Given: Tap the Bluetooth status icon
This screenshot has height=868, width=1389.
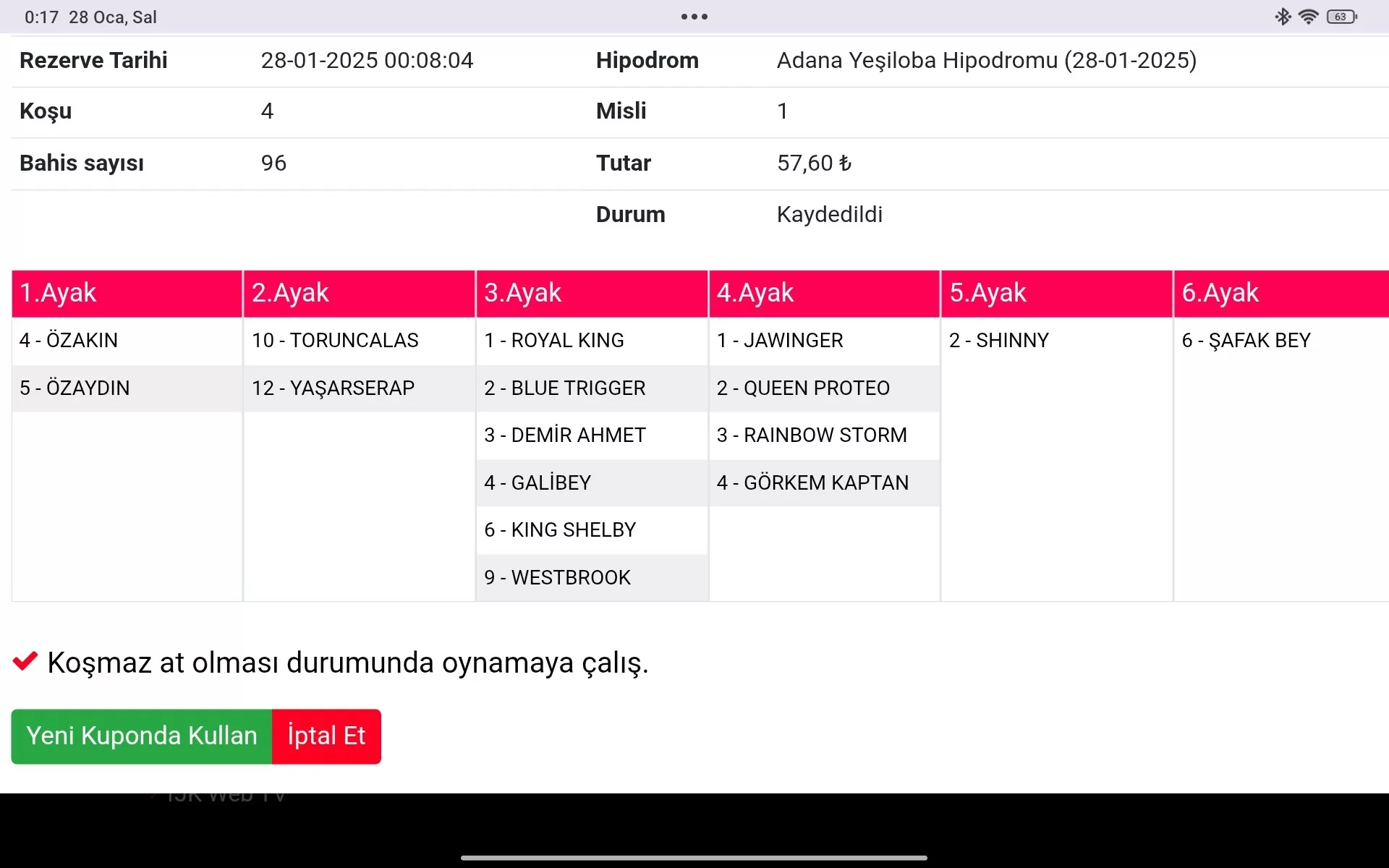Looking at the screenshot, I should point(1283,17).
